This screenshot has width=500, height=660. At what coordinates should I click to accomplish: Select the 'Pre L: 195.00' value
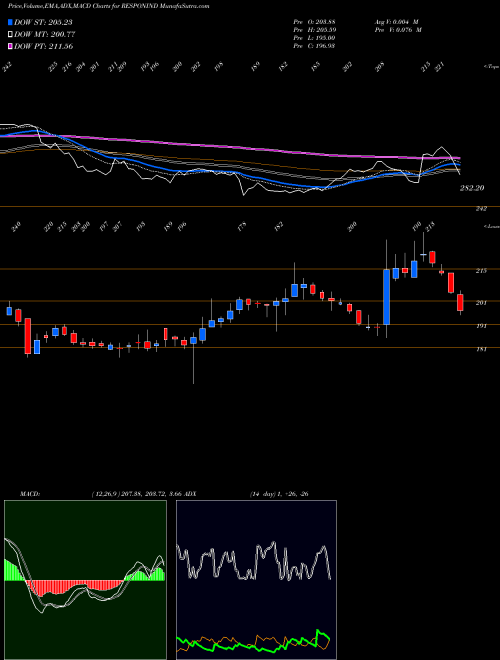point(314,38)
